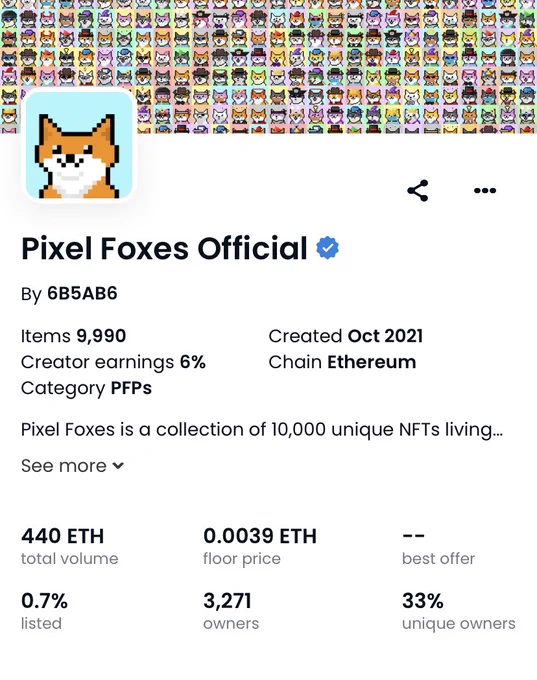Click the blue verified badge
Viewport: 537px width, 680px height.
[327, 248]
